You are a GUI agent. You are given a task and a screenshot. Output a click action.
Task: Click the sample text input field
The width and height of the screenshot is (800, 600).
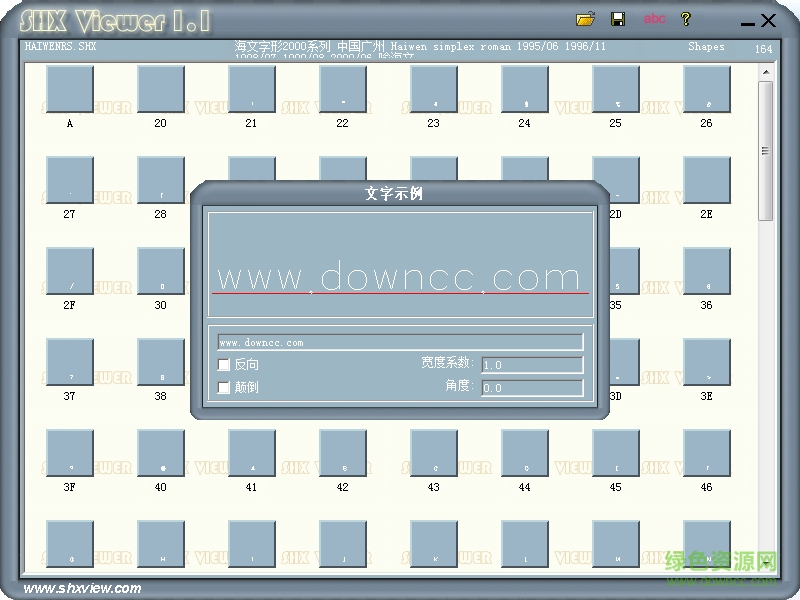400,342
